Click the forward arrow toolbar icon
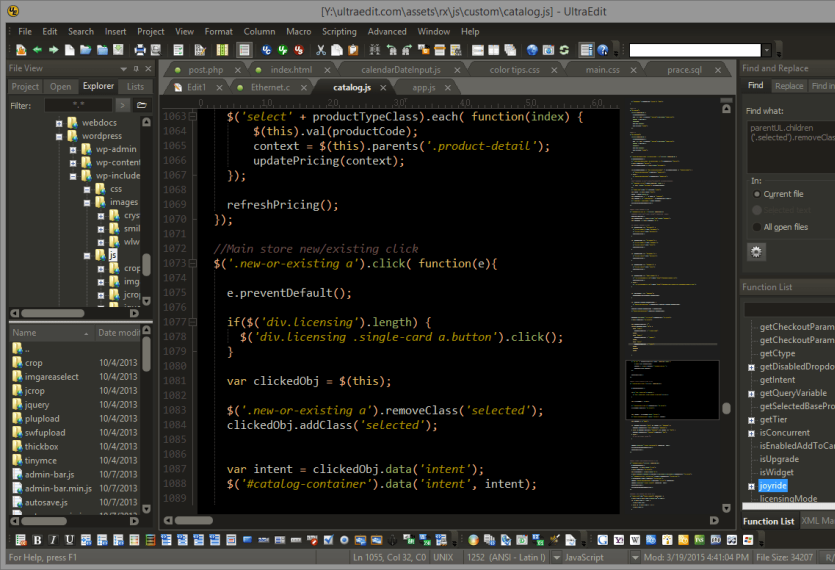 53,50
